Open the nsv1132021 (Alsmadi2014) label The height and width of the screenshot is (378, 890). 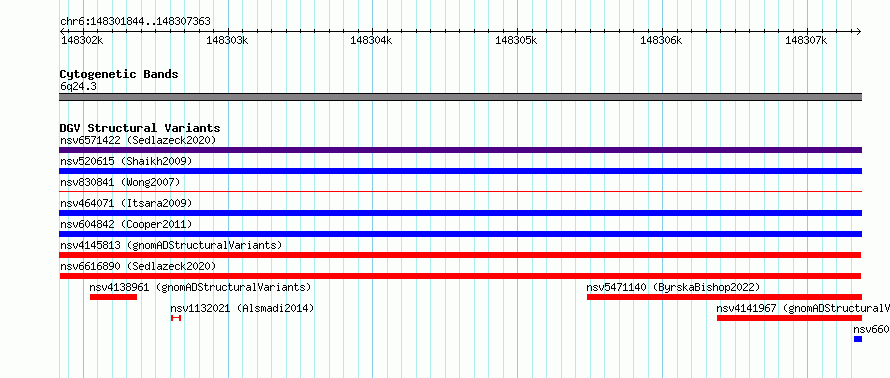(x=242, y=308)
